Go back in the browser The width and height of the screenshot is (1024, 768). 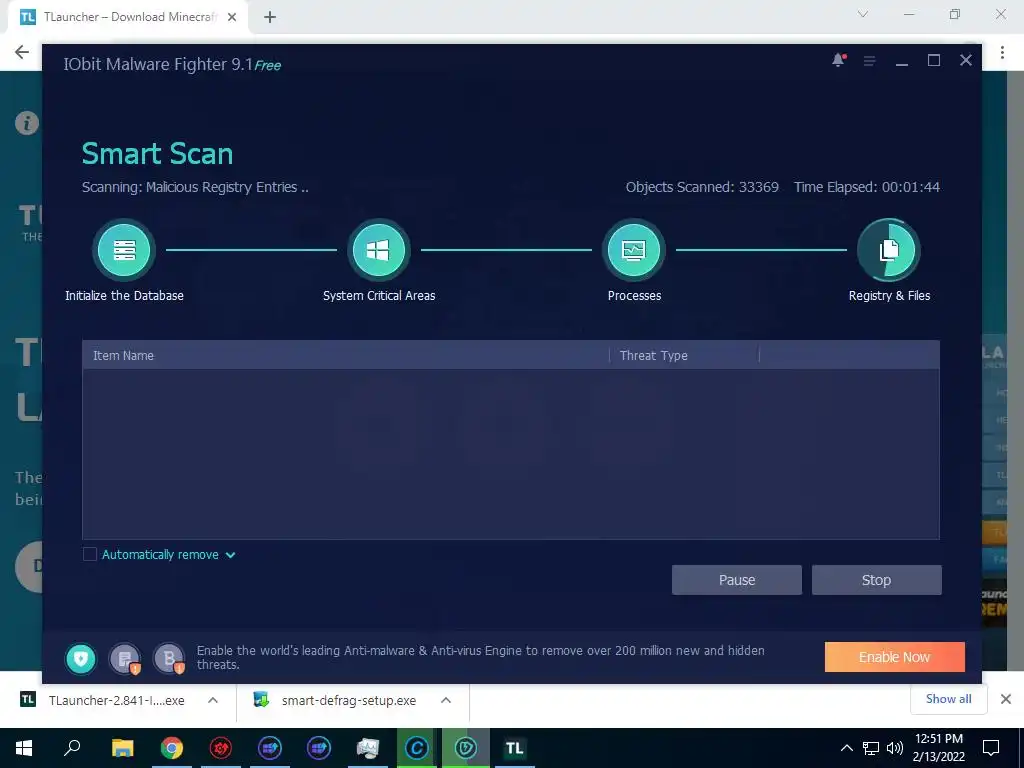[22, 52]
